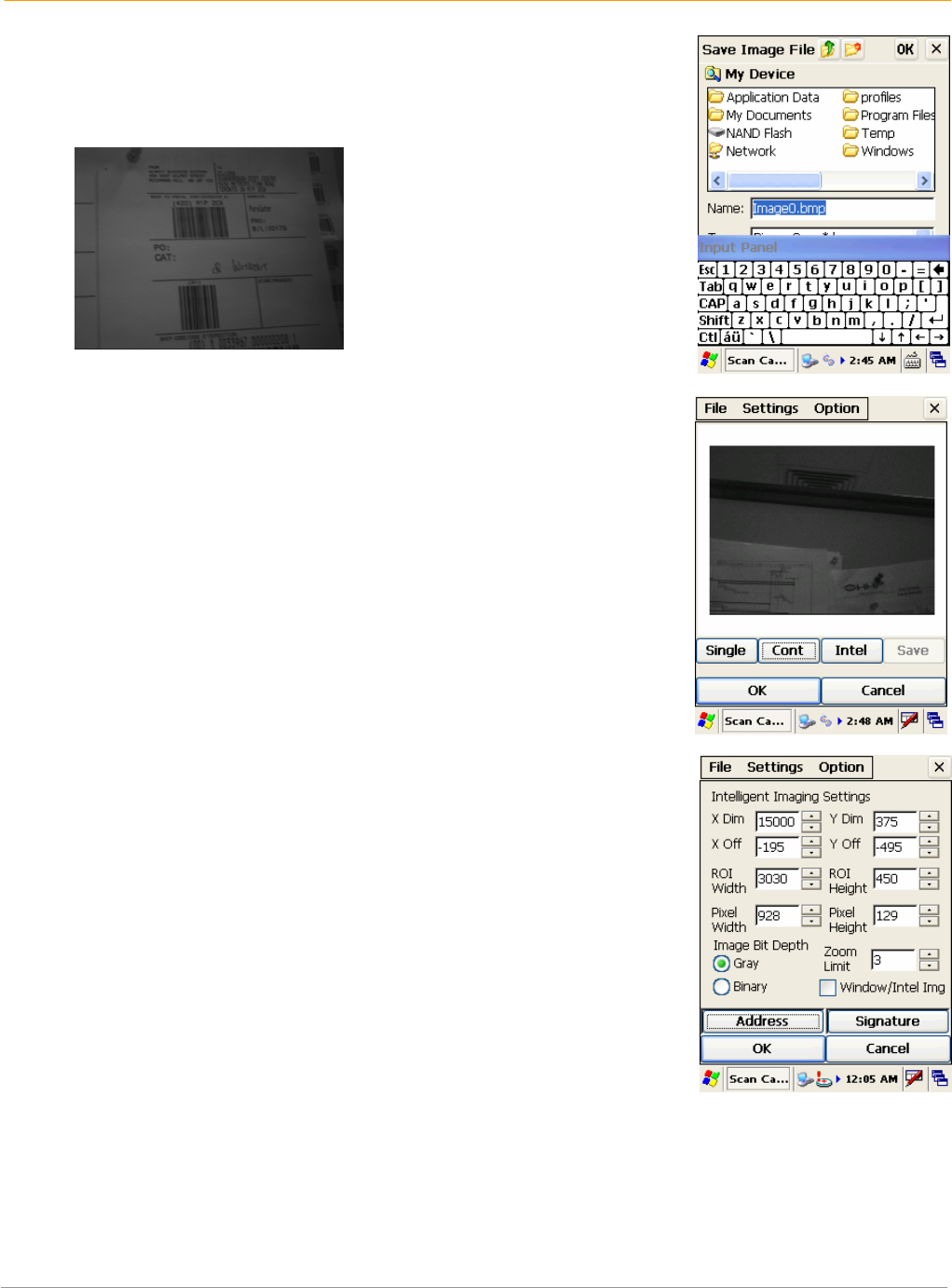This screenshot has height=1288, width=952.
Task: Click the Single capture button
Action: click(x=726, y=651)
